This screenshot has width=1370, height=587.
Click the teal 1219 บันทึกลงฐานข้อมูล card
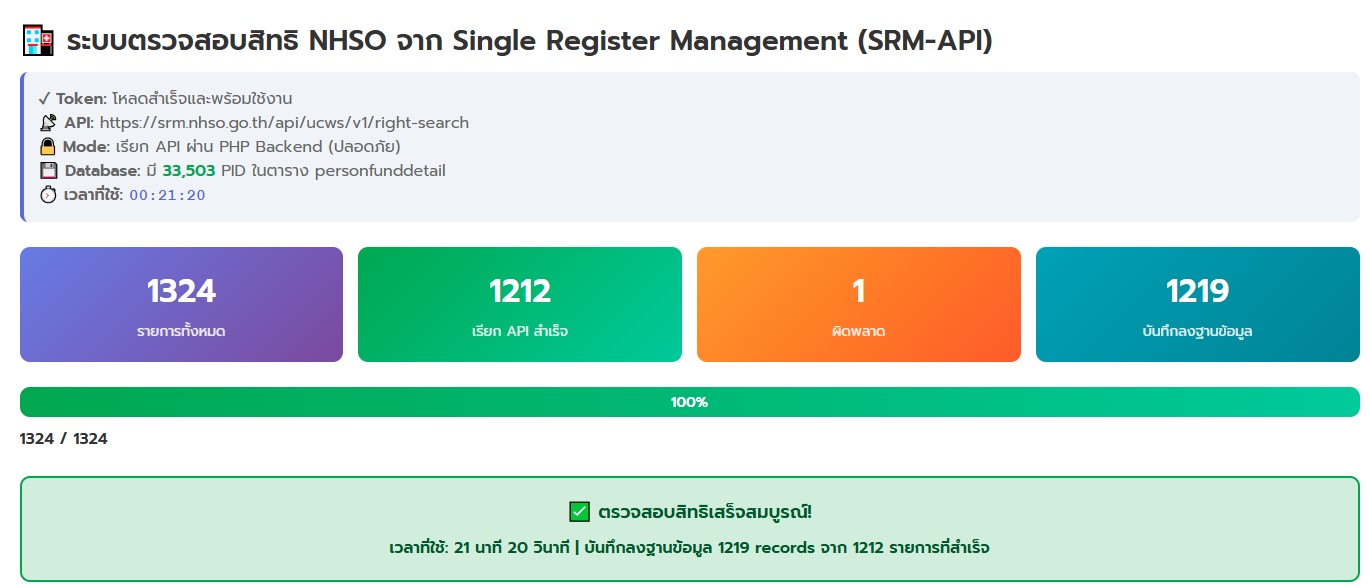click(1198, 304)
